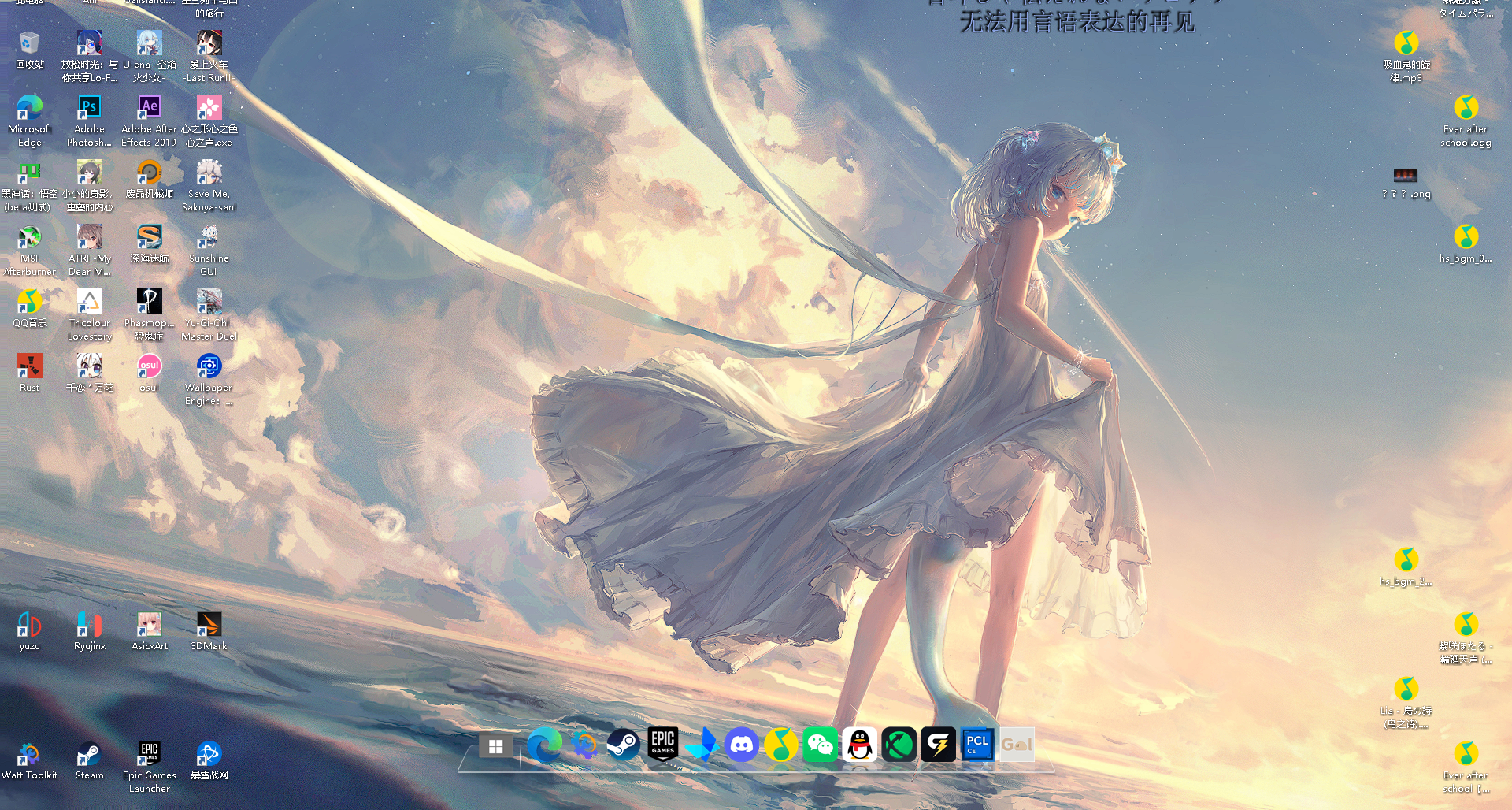Open the Wallpaper Engine desktop shortcut
Viewport: 1512px width, 810px height.
tap(209, 367)
